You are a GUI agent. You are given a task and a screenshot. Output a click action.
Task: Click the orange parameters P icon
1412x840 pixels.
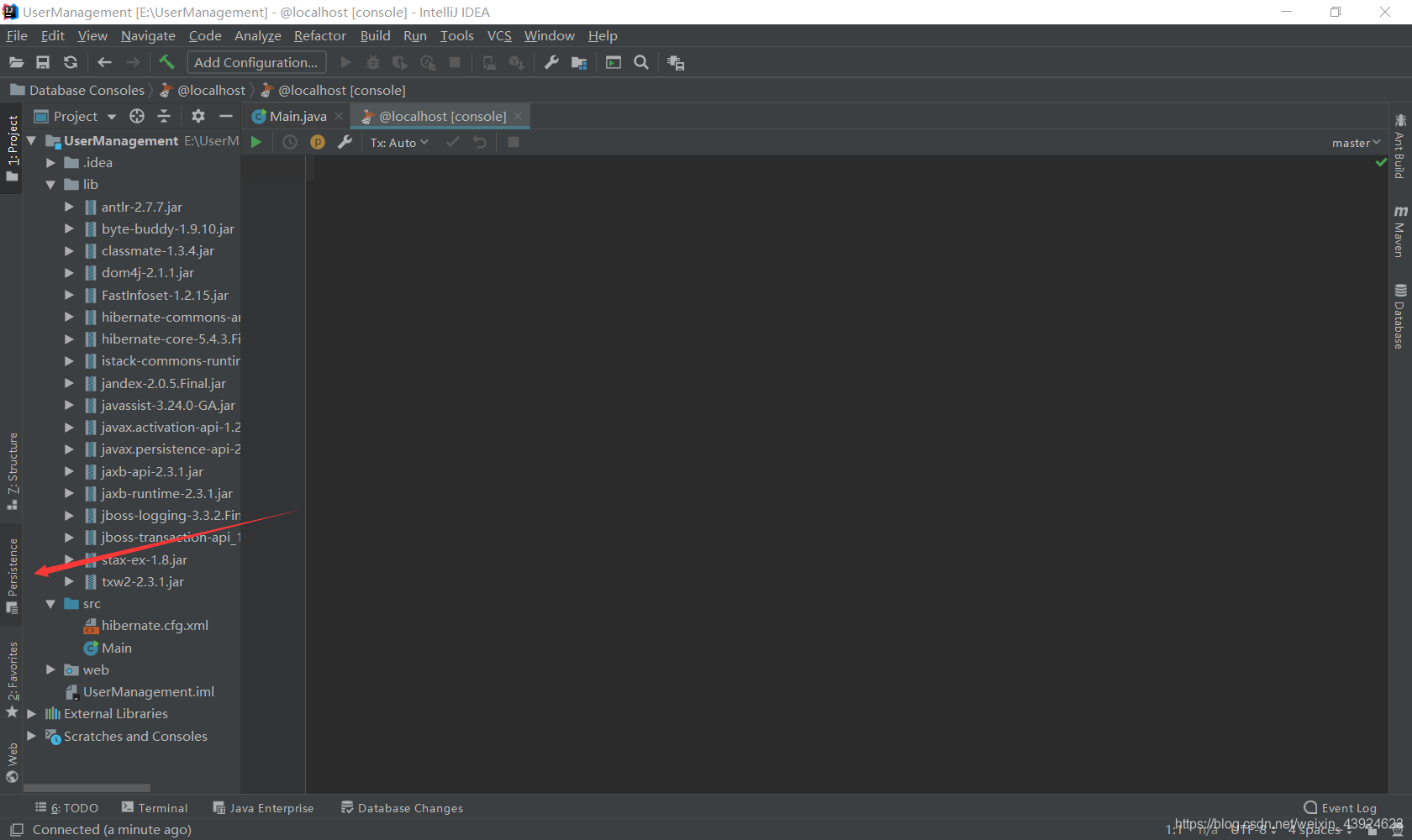coord(318,142)
